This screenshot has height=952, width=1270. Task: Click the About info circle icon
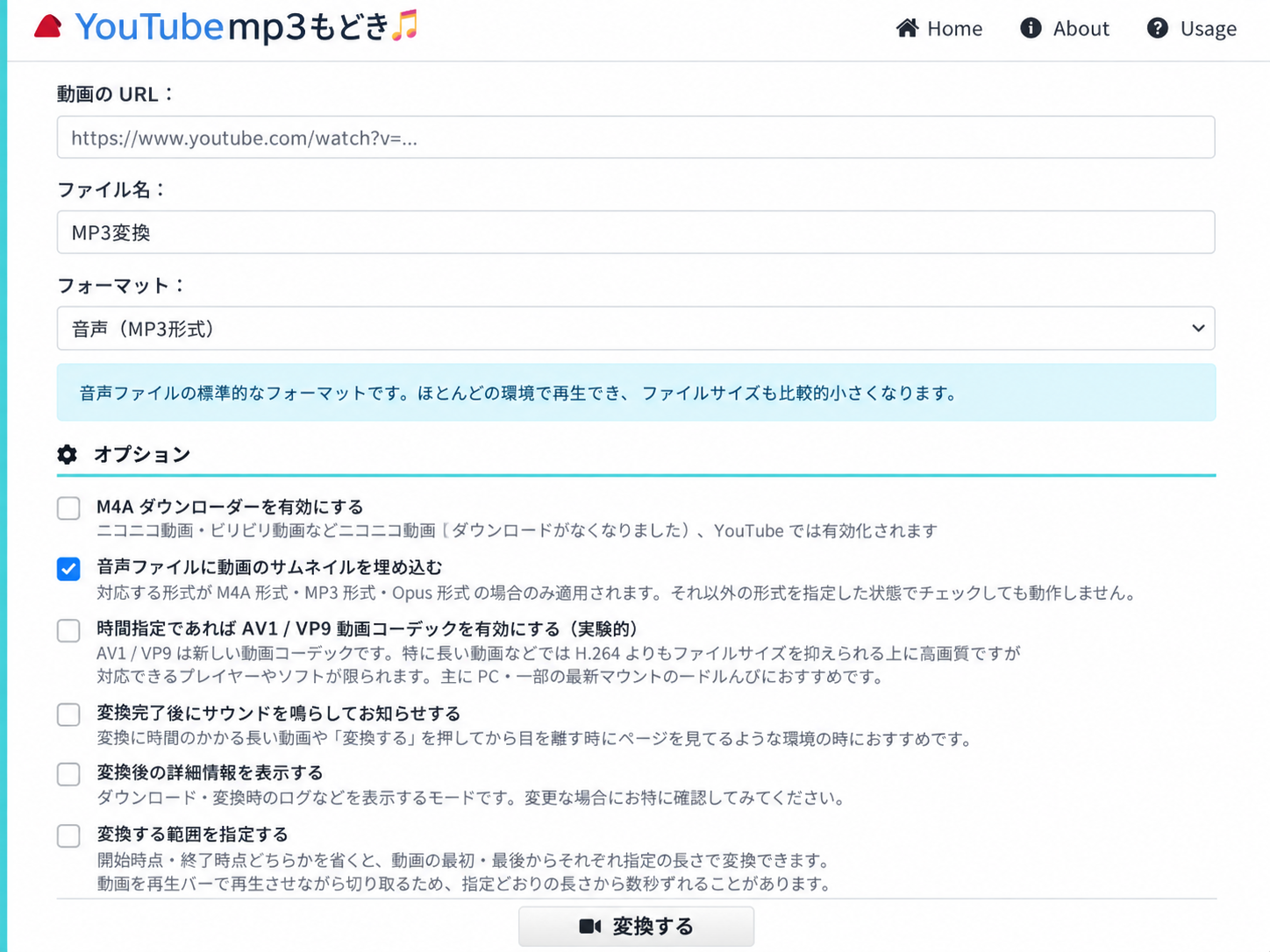tap(1031, 28)
